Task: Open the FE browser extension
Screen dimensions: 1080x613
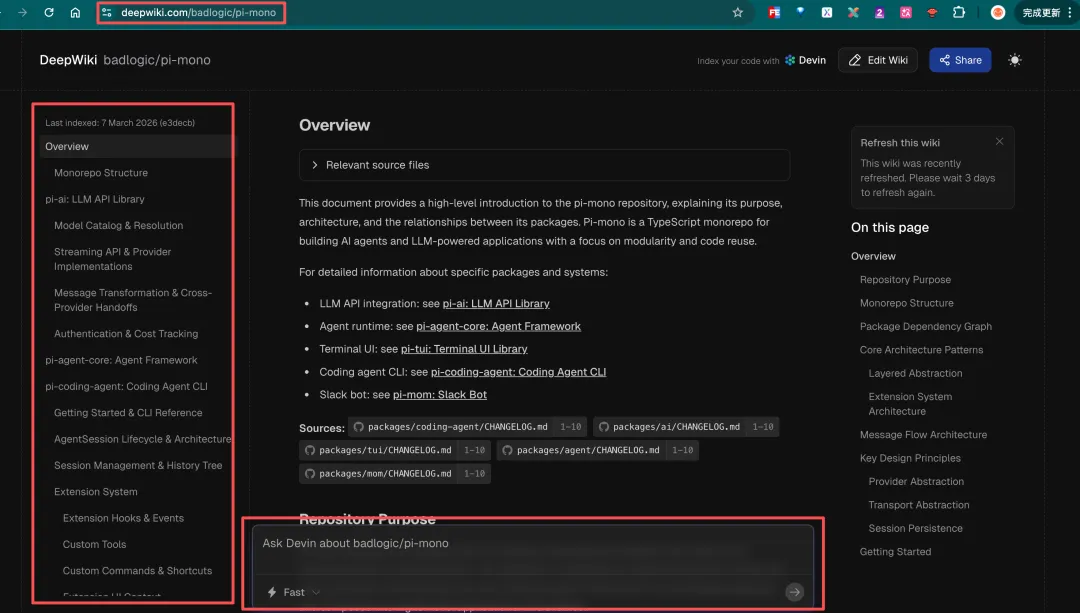Action: [x=774, y=12]
